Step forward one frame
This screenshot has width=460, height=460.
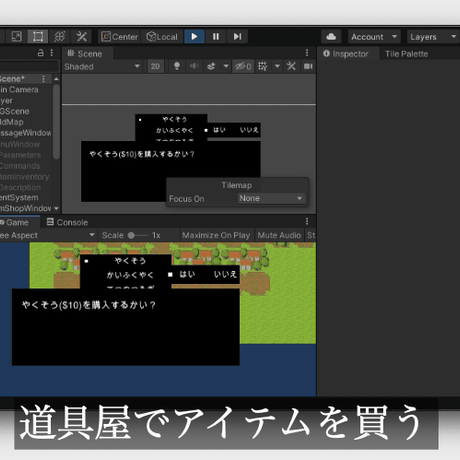coord(237,36)
